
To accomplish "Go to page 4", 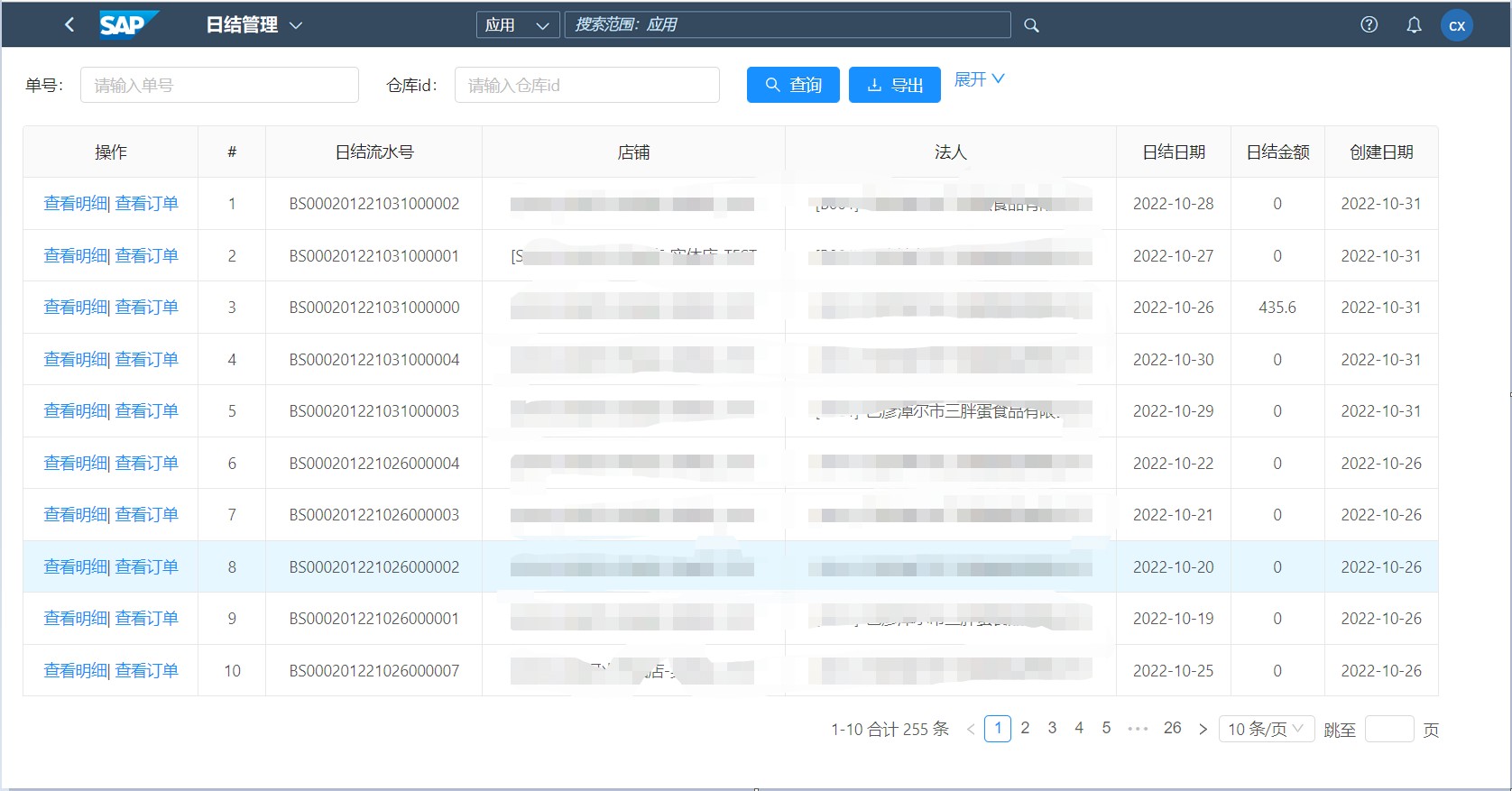I will (1079, 728).
